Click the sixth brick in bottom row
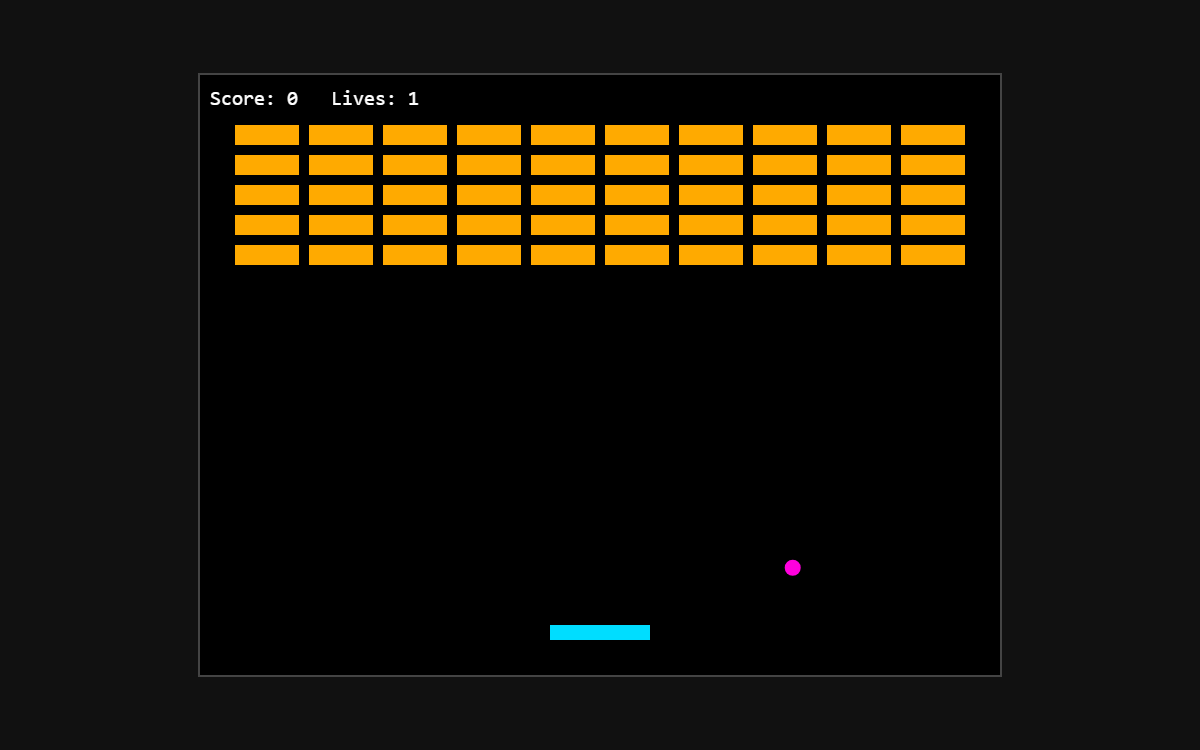Screen dimensions: 1200x750 637,255
